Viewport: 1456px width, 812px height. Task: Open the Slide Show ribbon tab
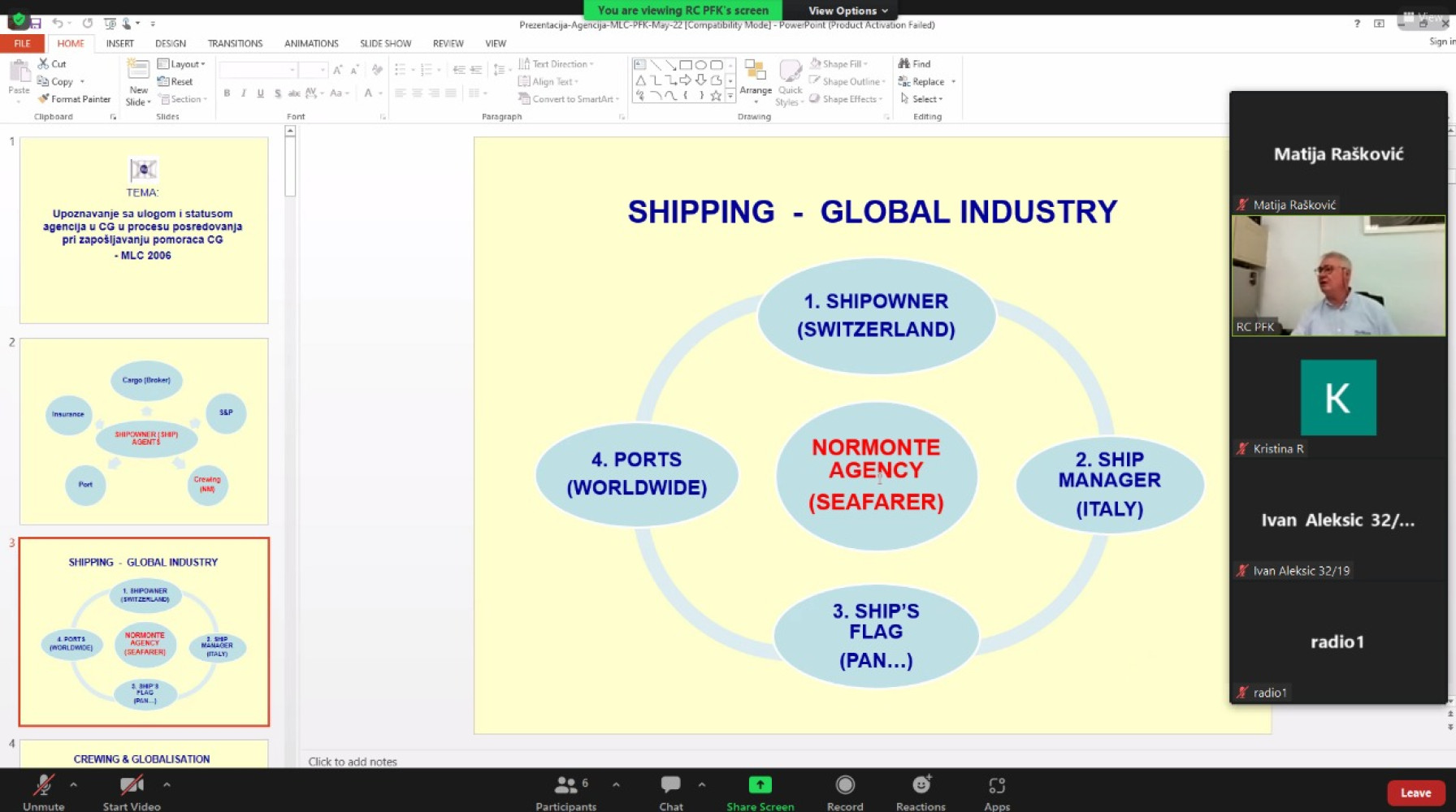pos(385,44)
